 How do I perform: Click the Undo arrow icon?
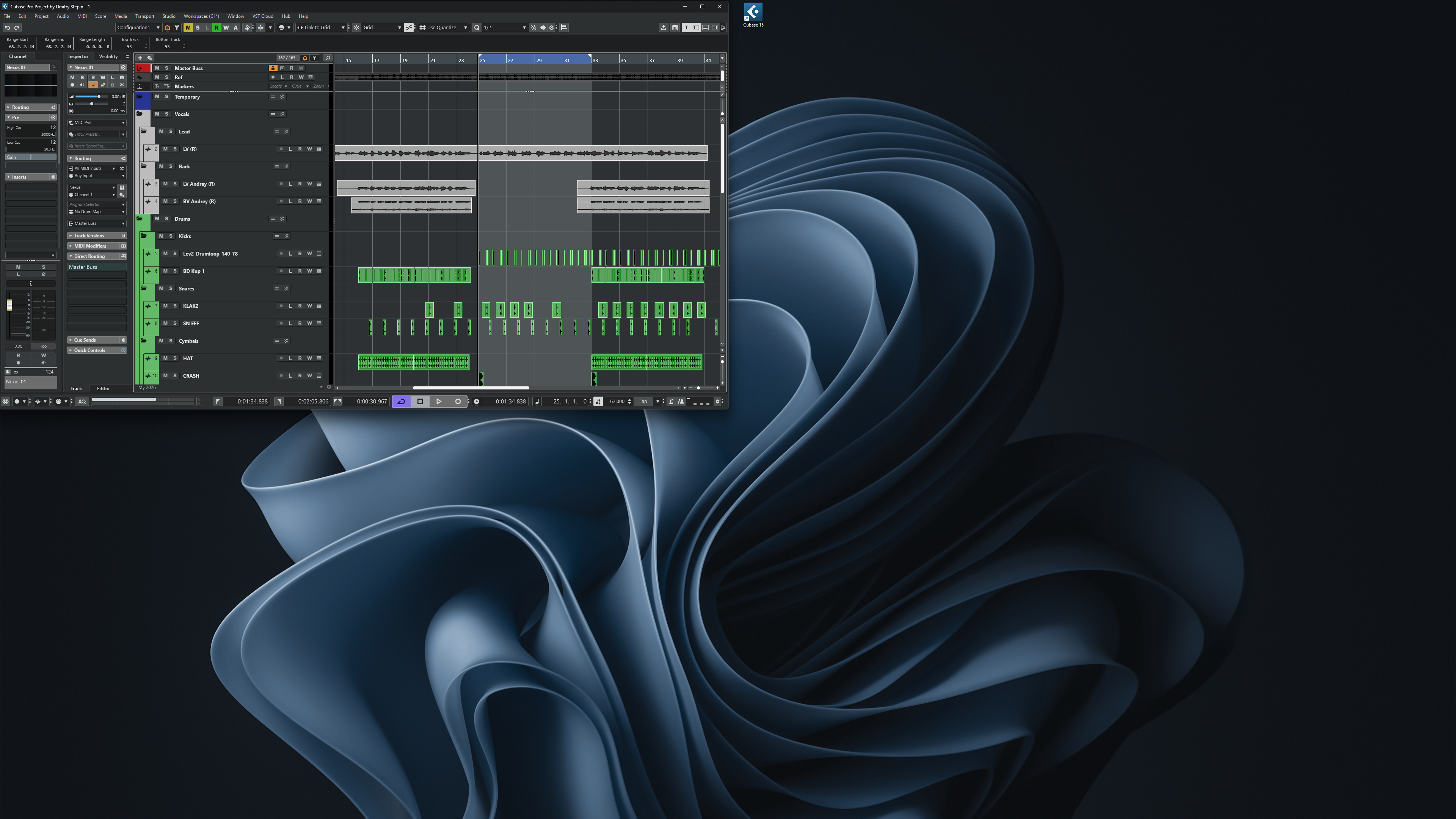pyautogui.click(x=7, y=27)
